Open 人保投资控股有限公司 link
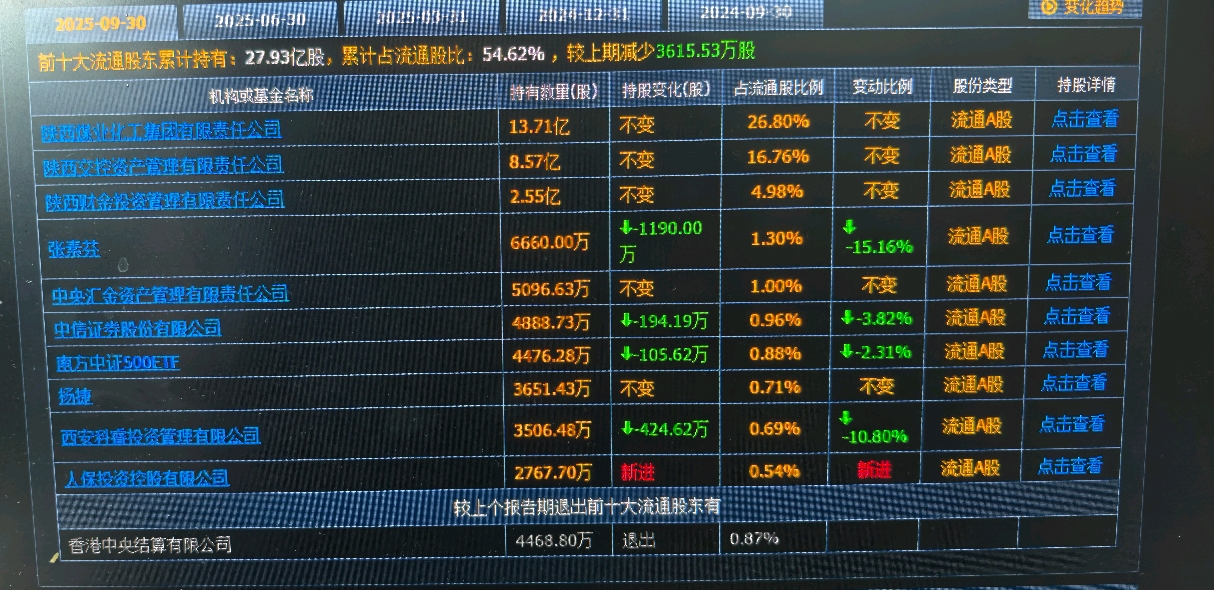The width and height of the screenshot is (1214, 590). coord(147,477)
